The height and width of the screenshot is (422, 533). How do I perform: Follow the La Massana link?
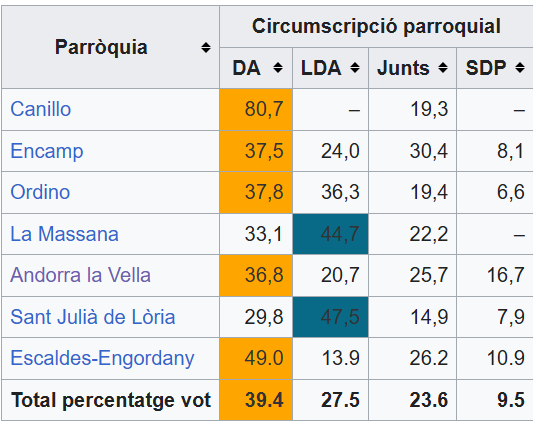[x=65, y=234]
